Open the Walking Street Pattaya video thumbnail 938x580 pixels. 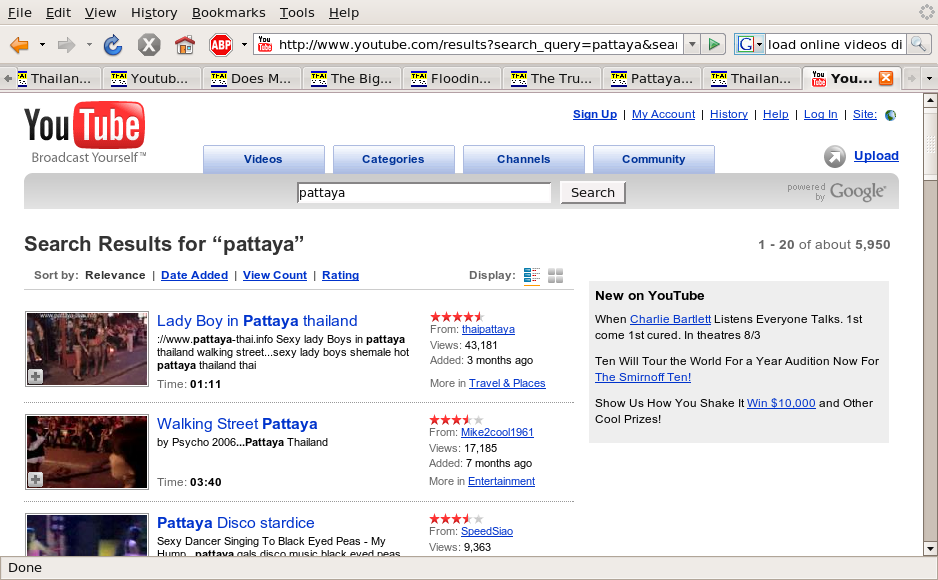click(87, 452)
